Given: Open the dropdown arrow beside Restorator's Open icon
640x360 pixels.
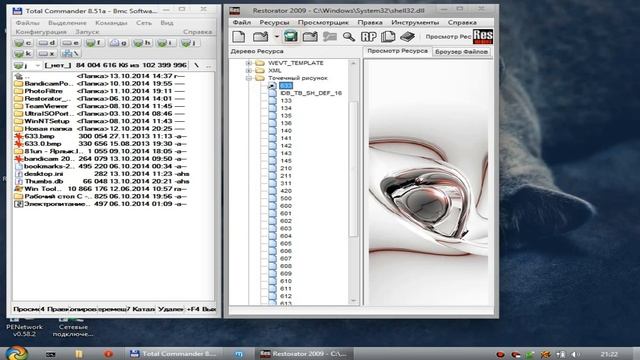Looking at the screenshot, I should pos(276,37).
